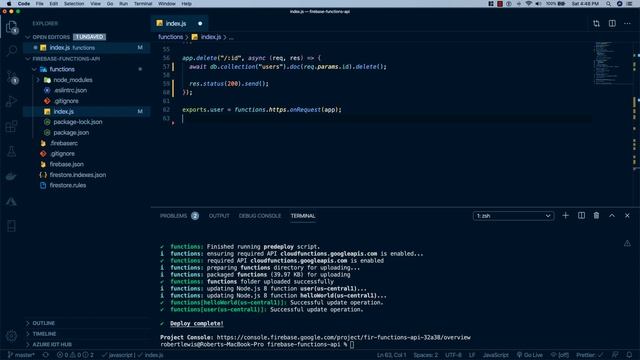Open the Manage gear menu
Image resolution: width=640 pixels, height=360 pixels.
11,336
